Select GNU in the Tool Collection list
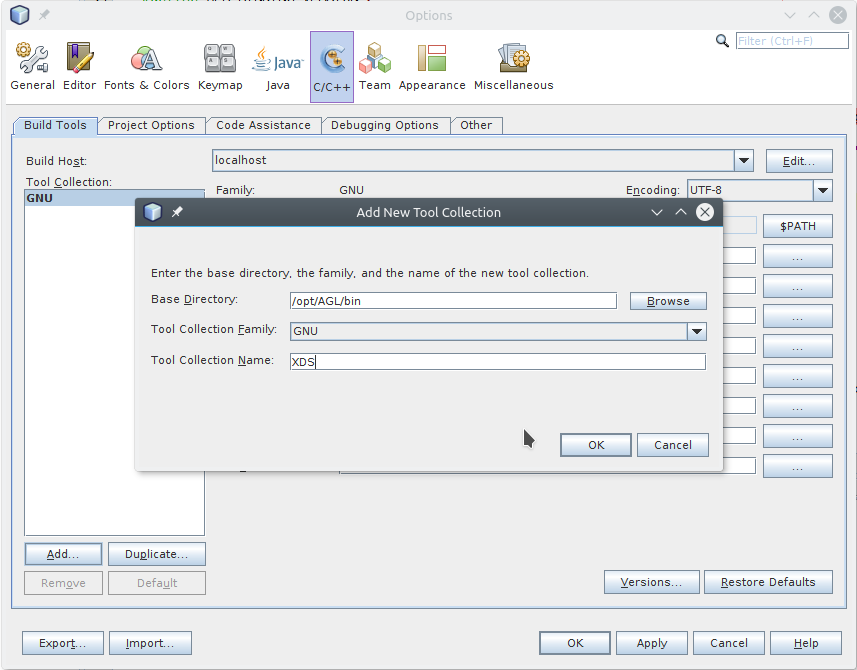857x670 pixels. tap(114, 198)
